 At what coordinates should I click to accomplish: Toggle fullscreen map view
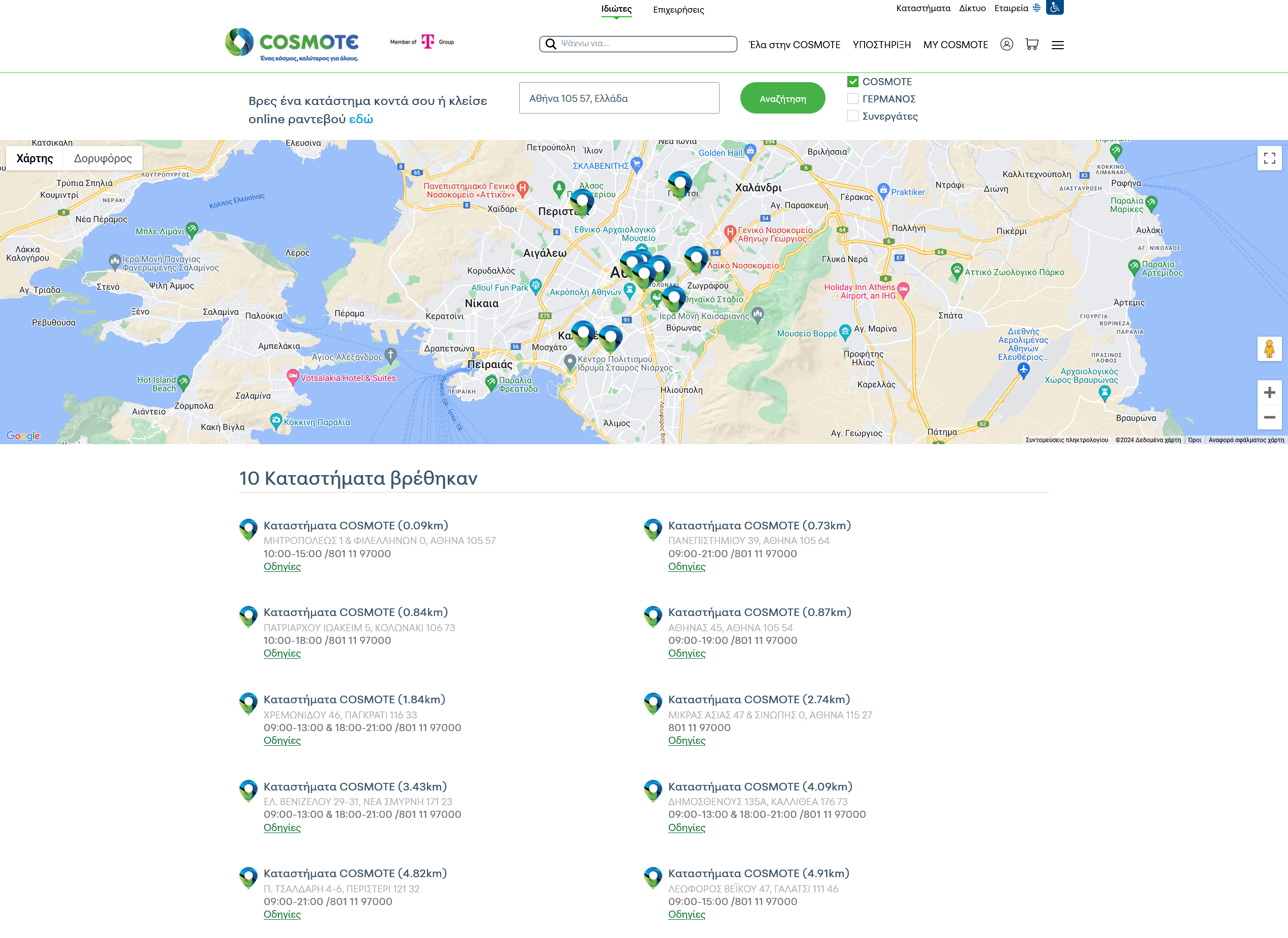[1269, 158]
